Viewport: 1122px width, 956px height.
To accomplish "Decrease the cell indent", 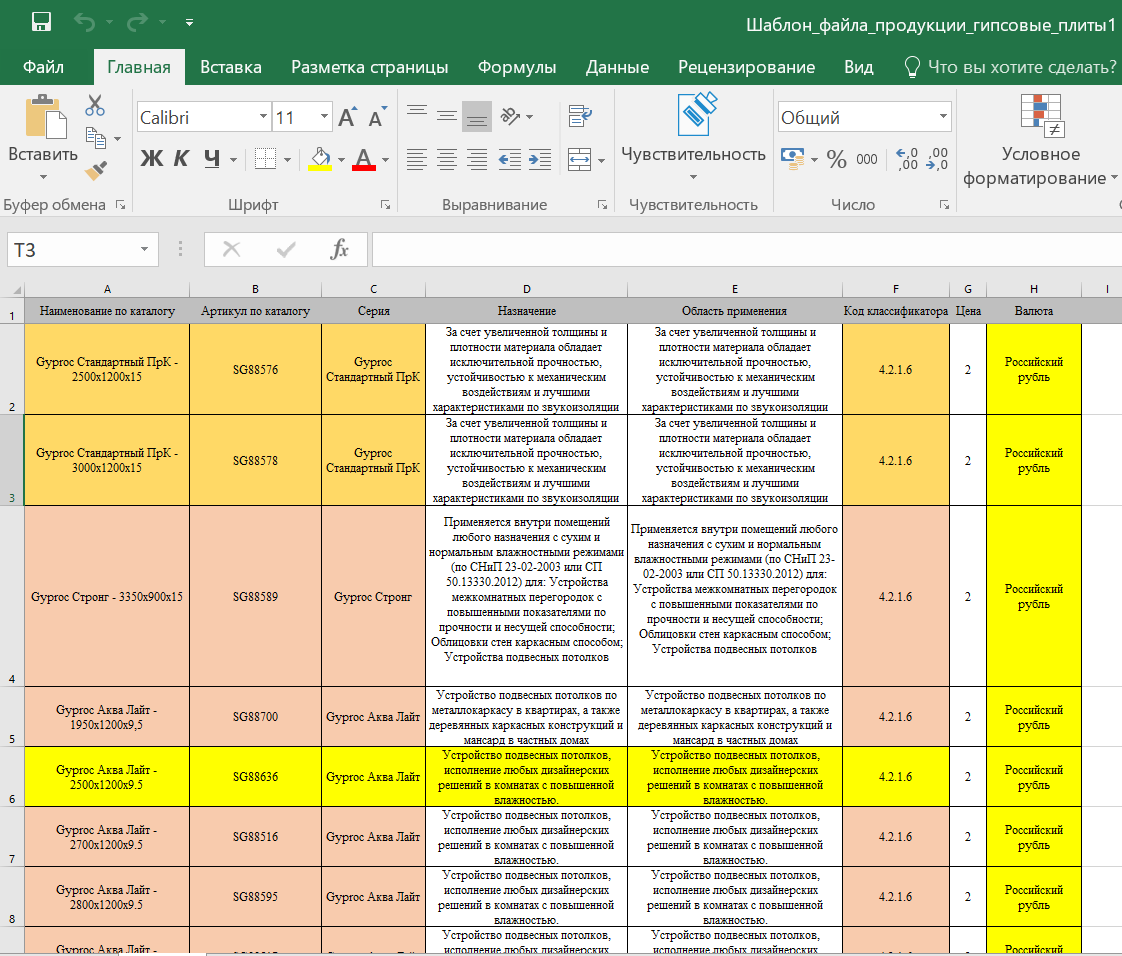I will (509, 160).
